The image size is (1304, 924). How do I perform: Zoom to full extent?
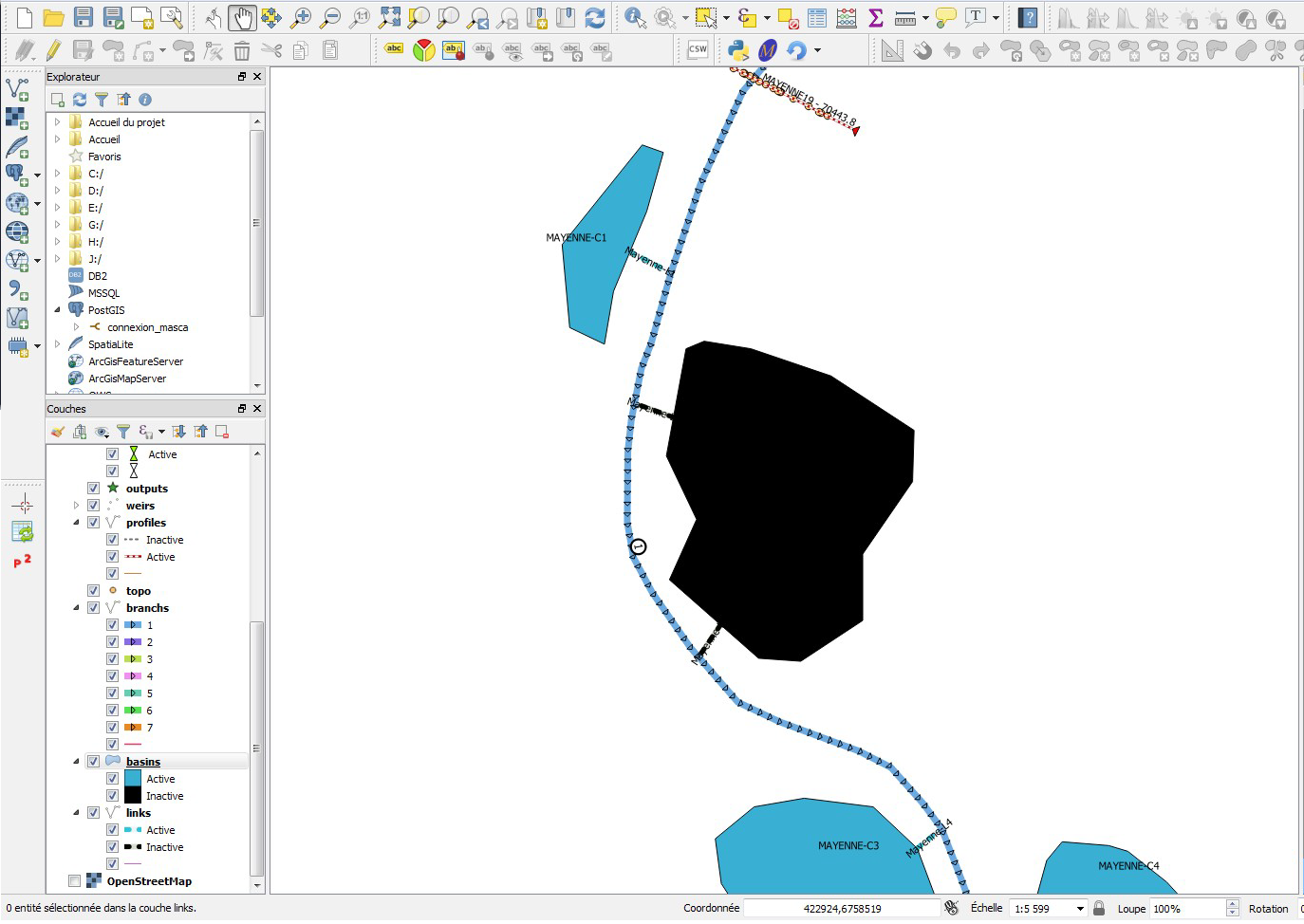click(389, 17)
